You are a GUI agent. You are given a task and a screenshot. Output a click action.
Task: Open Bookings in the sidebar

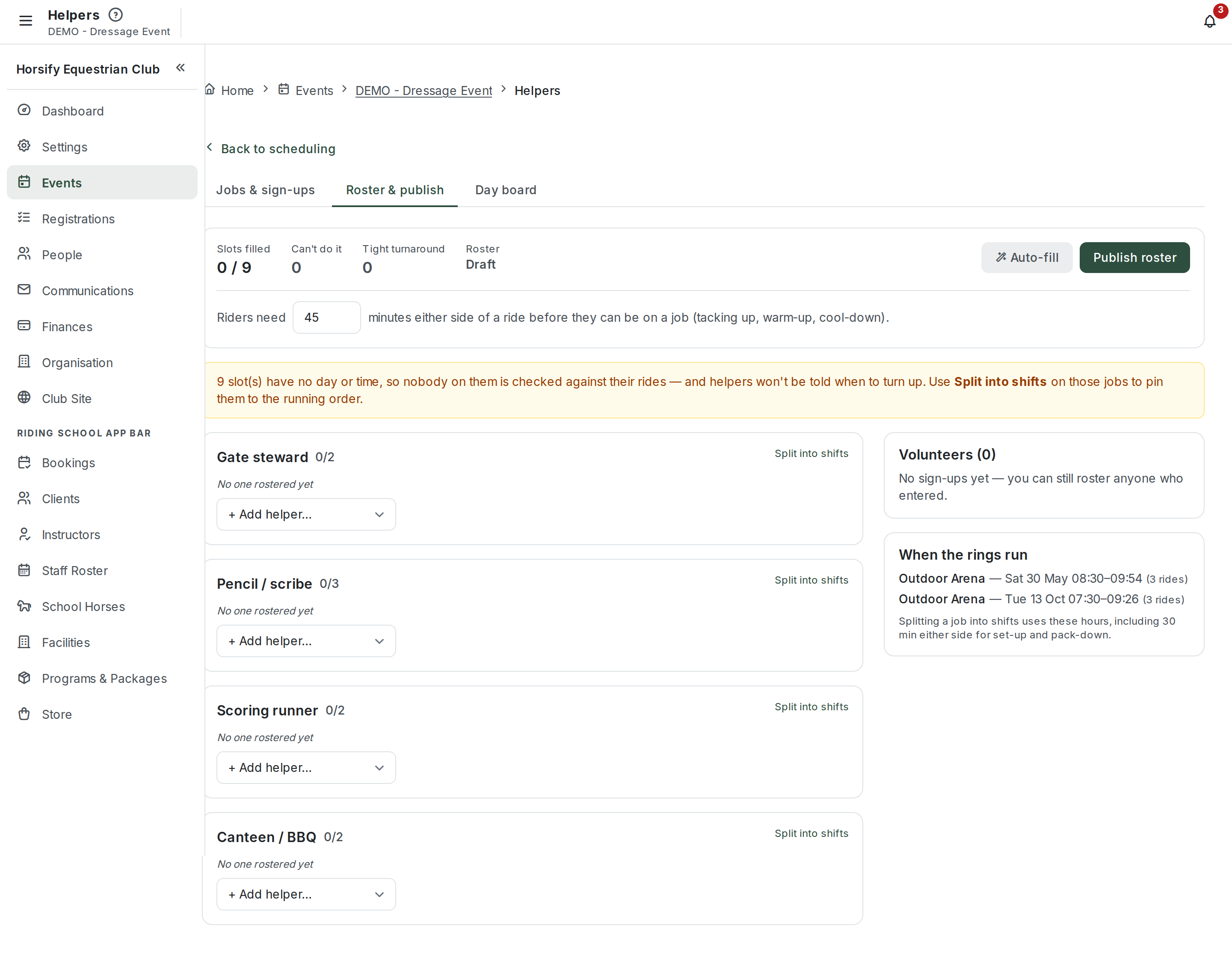102,463
